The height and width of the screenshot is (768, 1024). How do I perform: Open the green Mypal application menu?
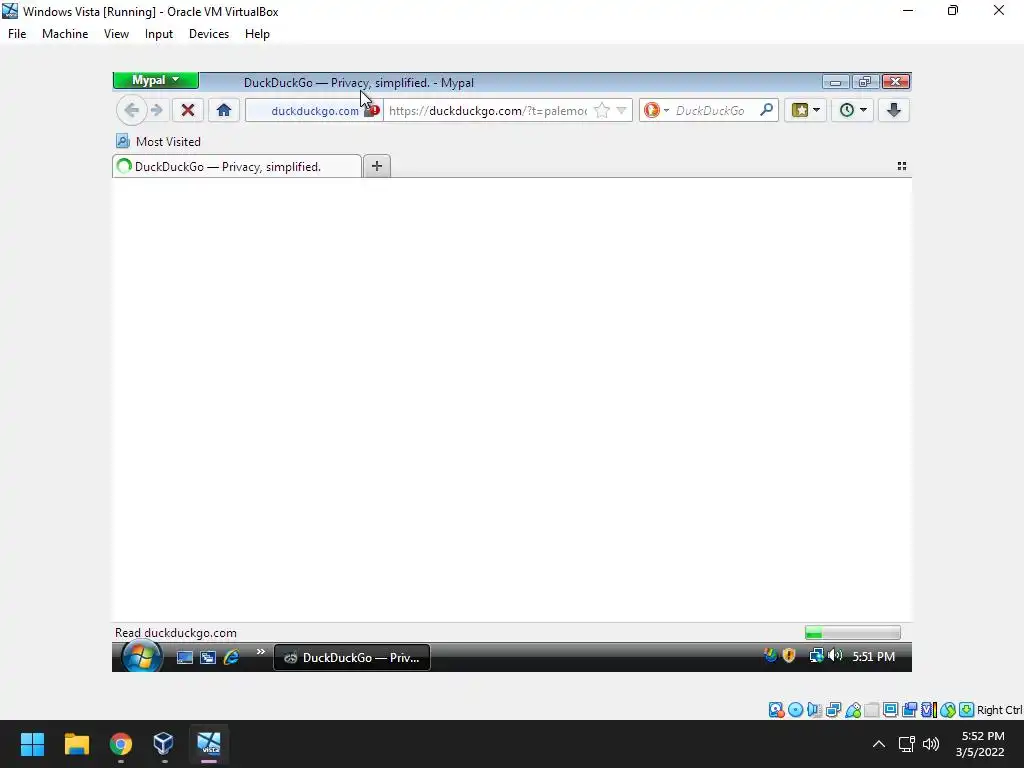click(x=155, y=80)
